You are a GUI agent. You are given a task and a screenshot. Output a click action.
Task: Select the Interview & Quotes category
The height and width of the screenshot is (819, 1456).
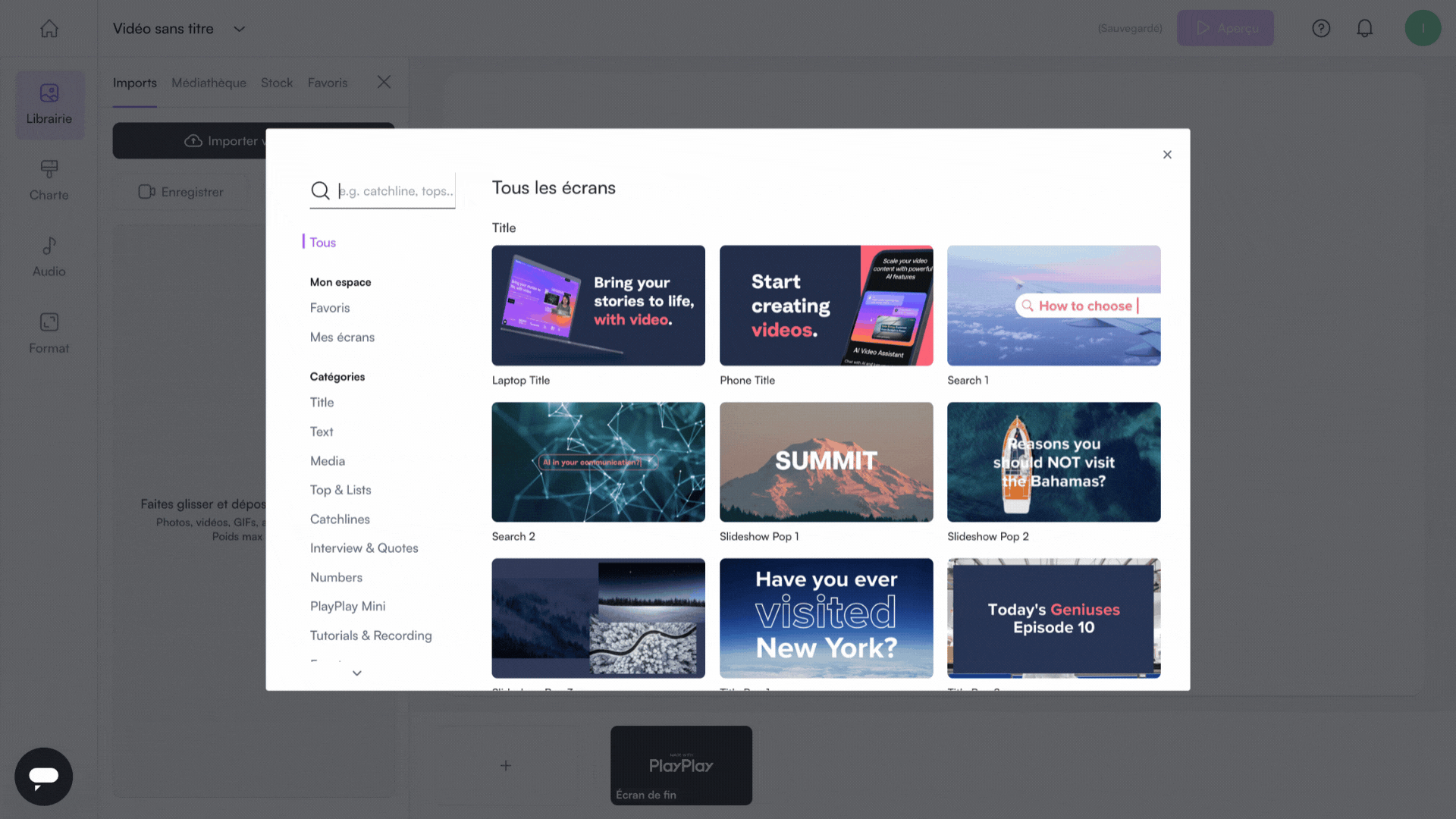coord(364,548)
